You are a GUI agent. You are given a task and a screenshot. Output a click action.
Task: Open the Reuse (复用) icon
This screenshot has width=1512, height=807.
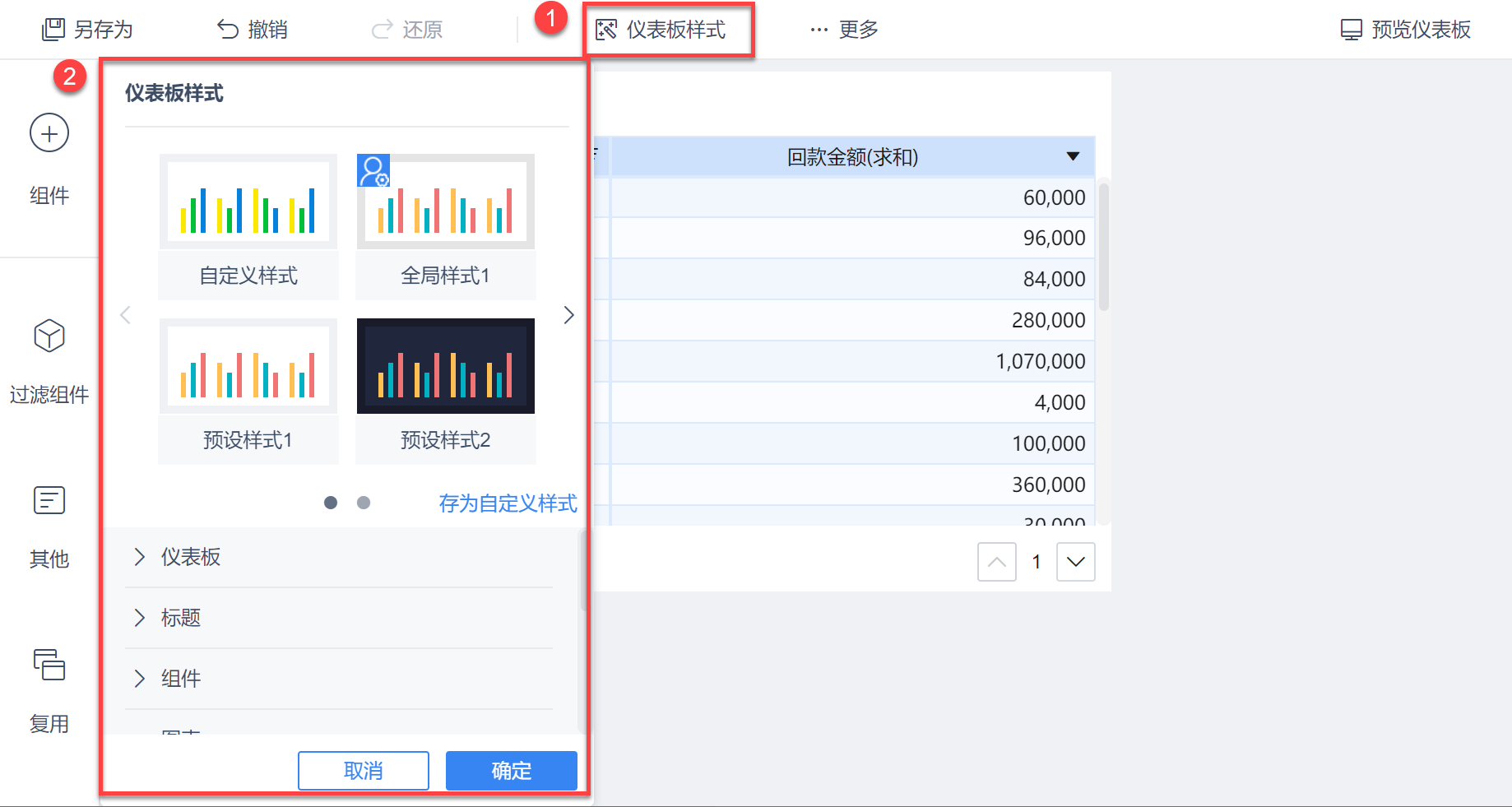tap(49, 665)
